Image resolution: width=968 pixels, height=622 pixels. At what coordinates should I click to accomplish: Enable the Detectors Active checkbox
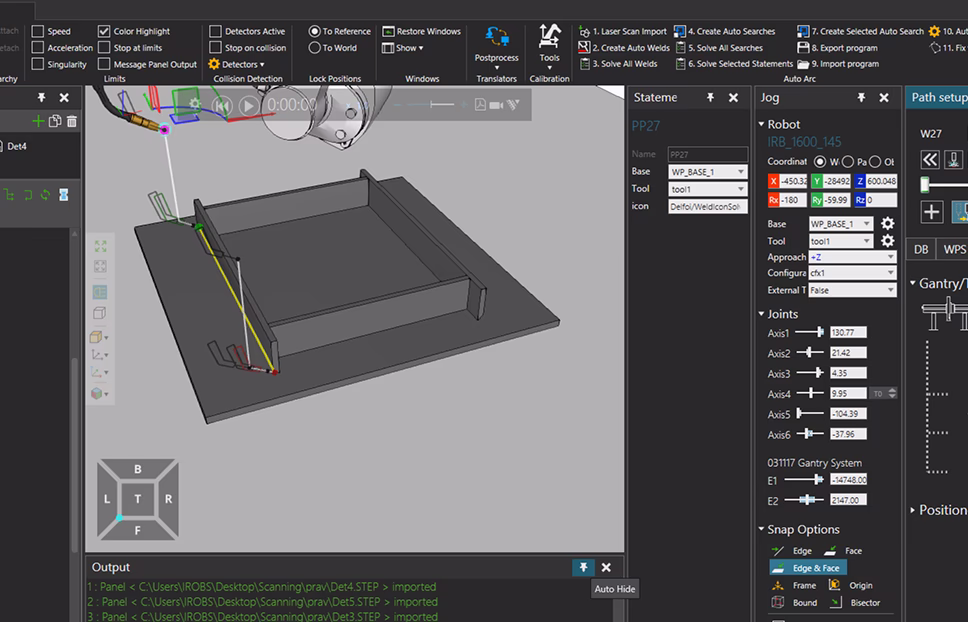[215, 31]
